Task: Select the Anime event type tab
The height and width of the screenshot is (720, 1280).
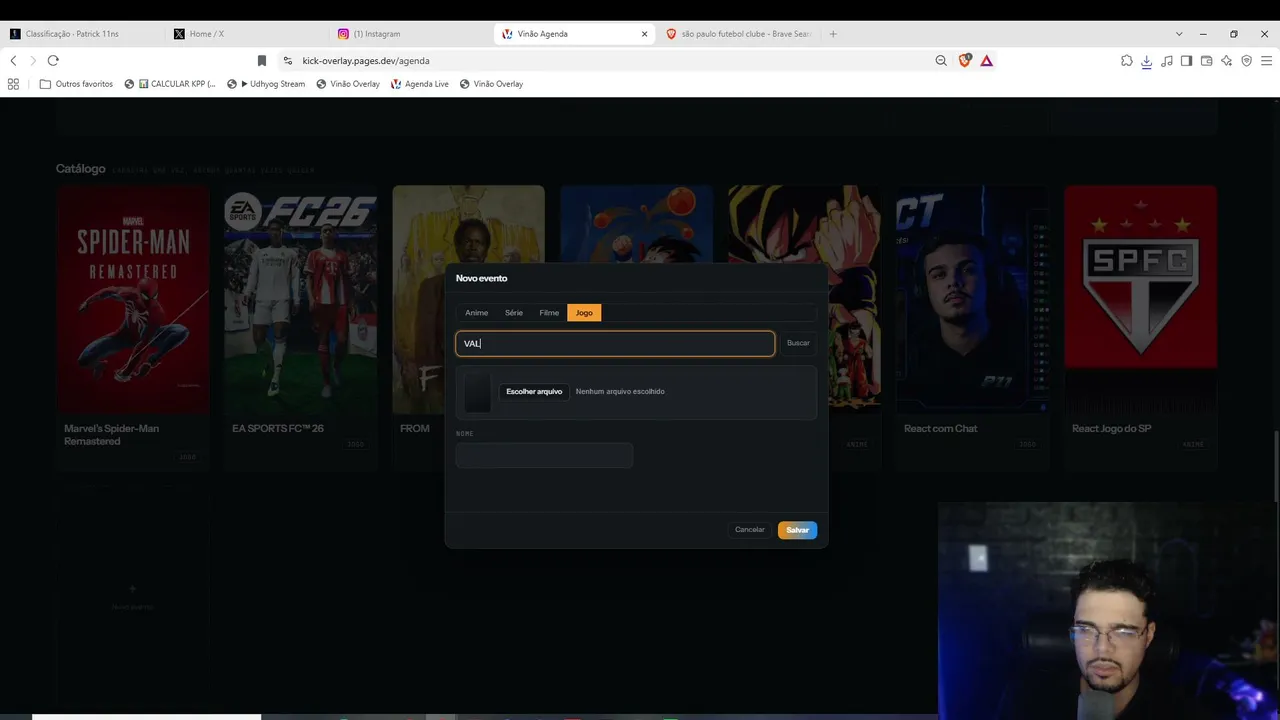Action: (476, 313)
